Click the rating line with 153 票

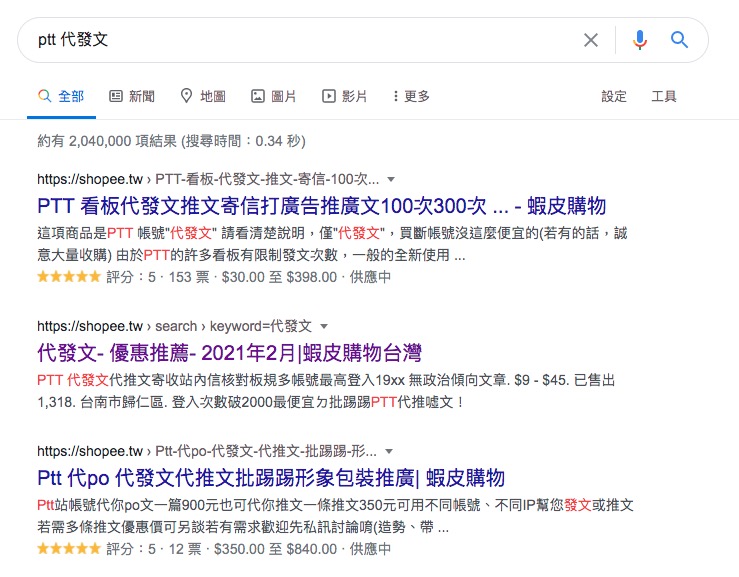[x=214, y=277]
